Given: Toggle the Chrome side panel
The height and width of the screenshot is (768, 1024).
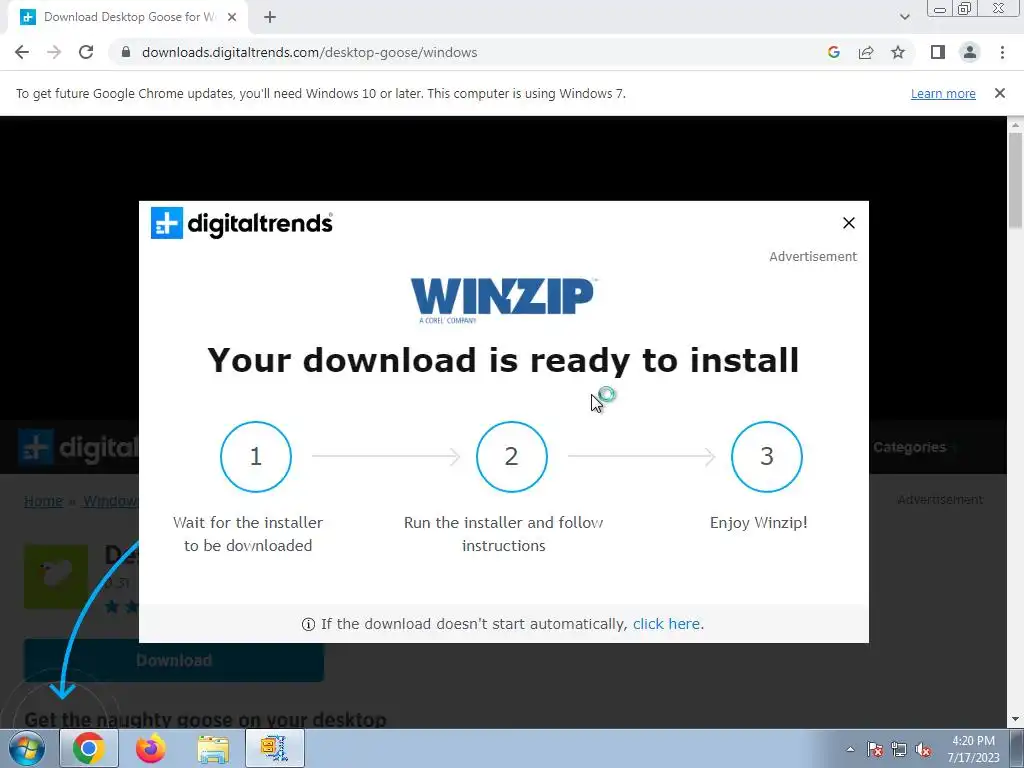Looking at the screenshot, I should 938,52.
